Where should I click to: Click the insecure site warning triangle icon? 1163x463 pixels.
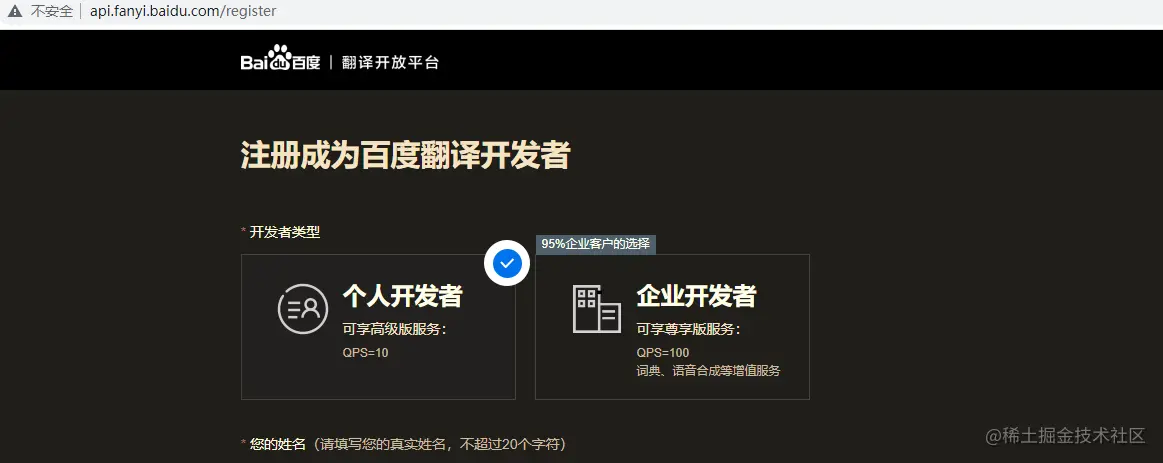click(15, 11)
